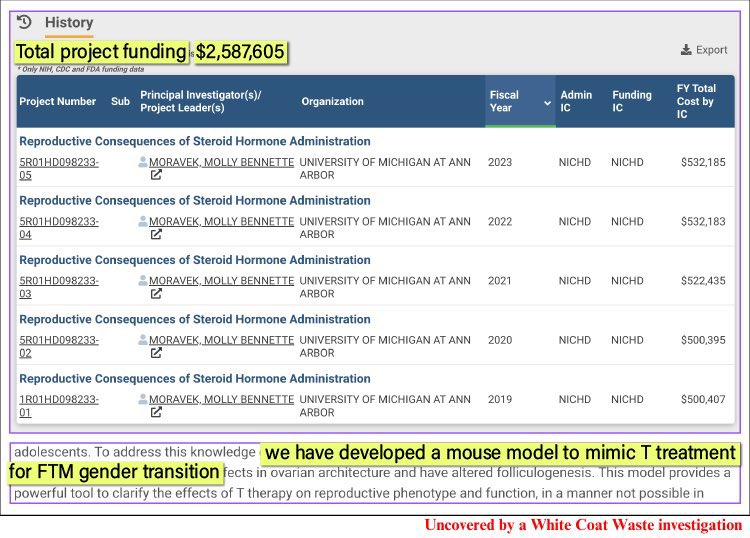Click Moravek investigator link in 2021 row
The width and height of the screenshot is (750, 538).
(x=221, y=281)
